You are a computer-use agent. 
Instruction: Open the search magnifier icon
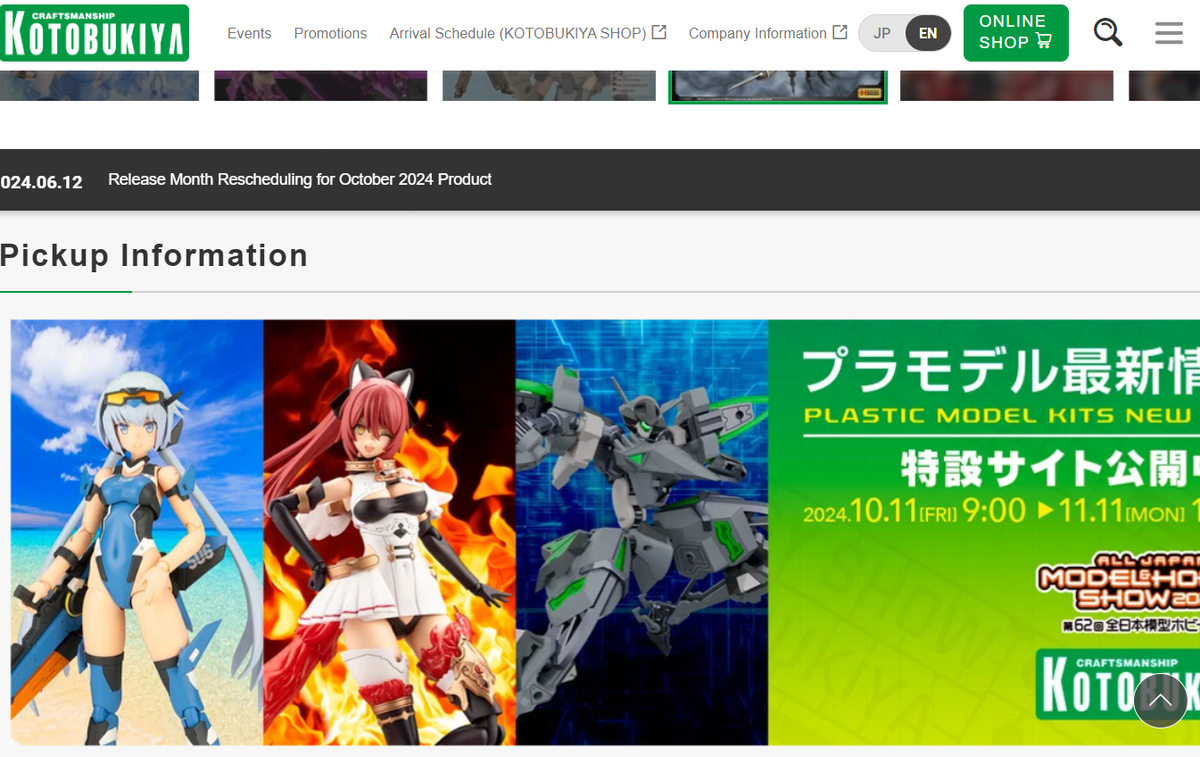[1107, 32]
